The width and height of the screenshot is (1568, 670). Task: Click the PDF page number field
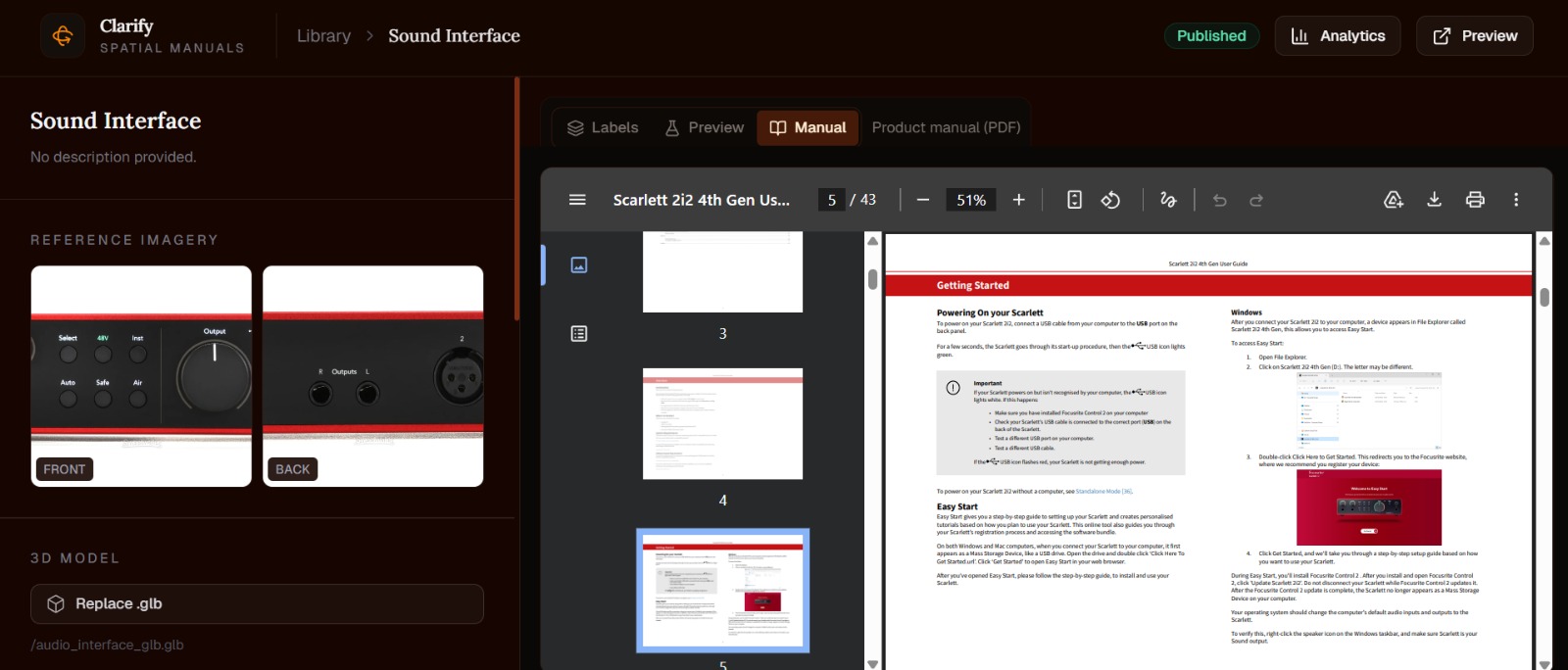click(x=831, y=200)
